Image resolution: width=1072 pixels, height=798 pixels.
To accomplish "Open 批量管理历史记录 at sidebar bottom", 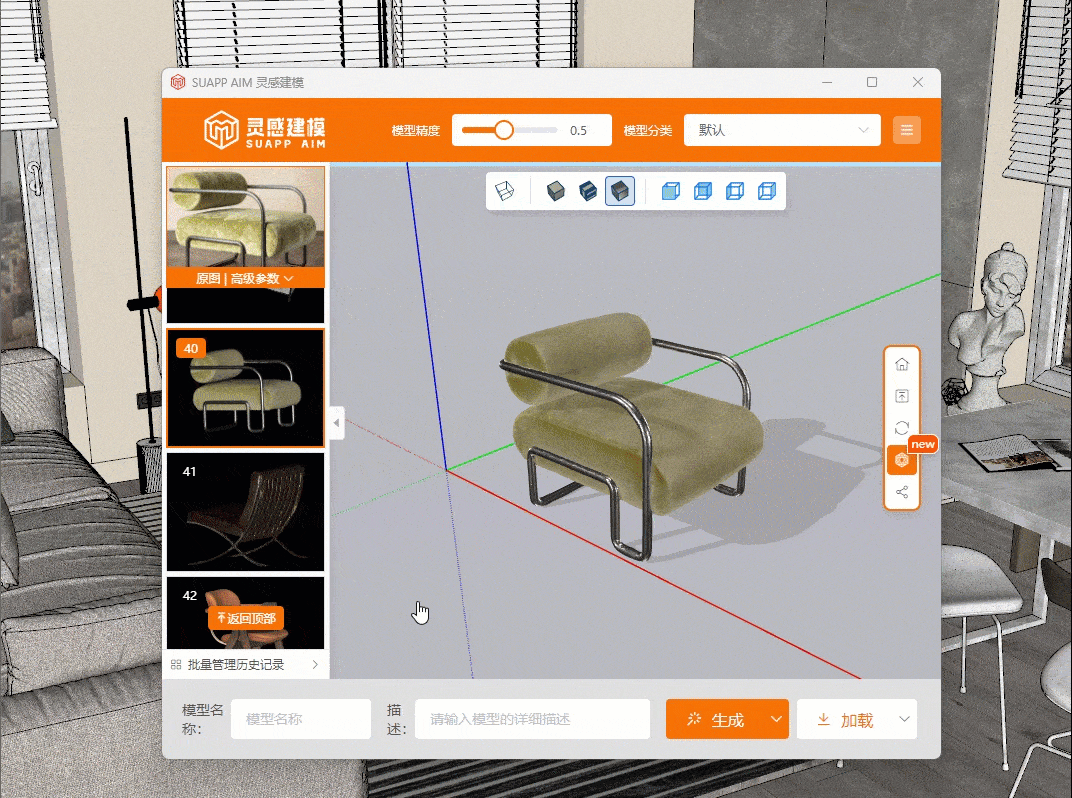I will click(x=245, y=665).
